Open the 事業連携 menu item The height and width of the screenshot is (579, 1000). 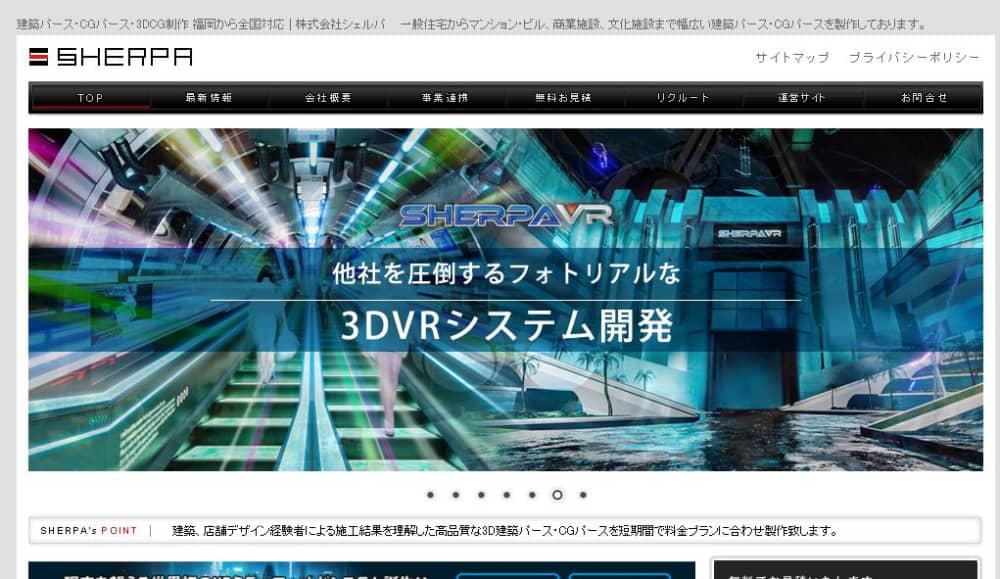pos(445,98)
